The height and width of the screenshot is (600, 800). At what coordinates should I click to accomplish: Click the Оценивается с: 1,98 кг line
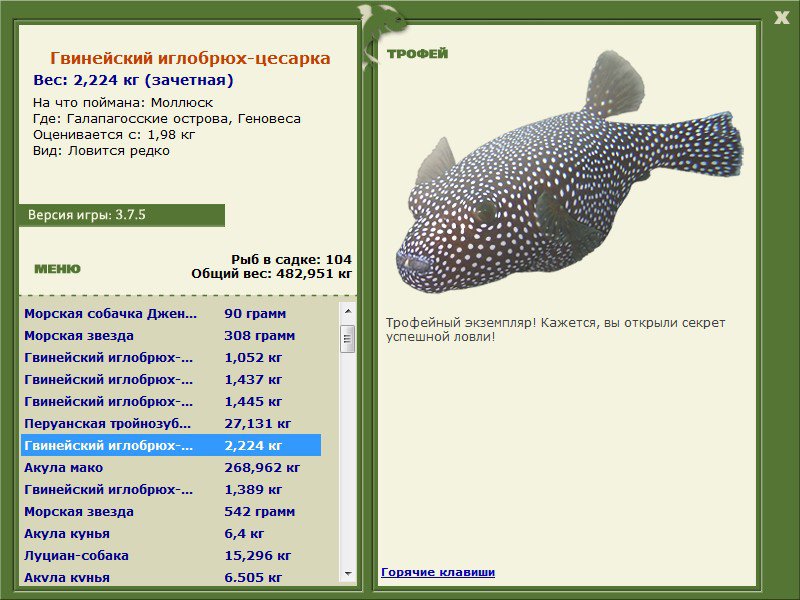point(114,135)
